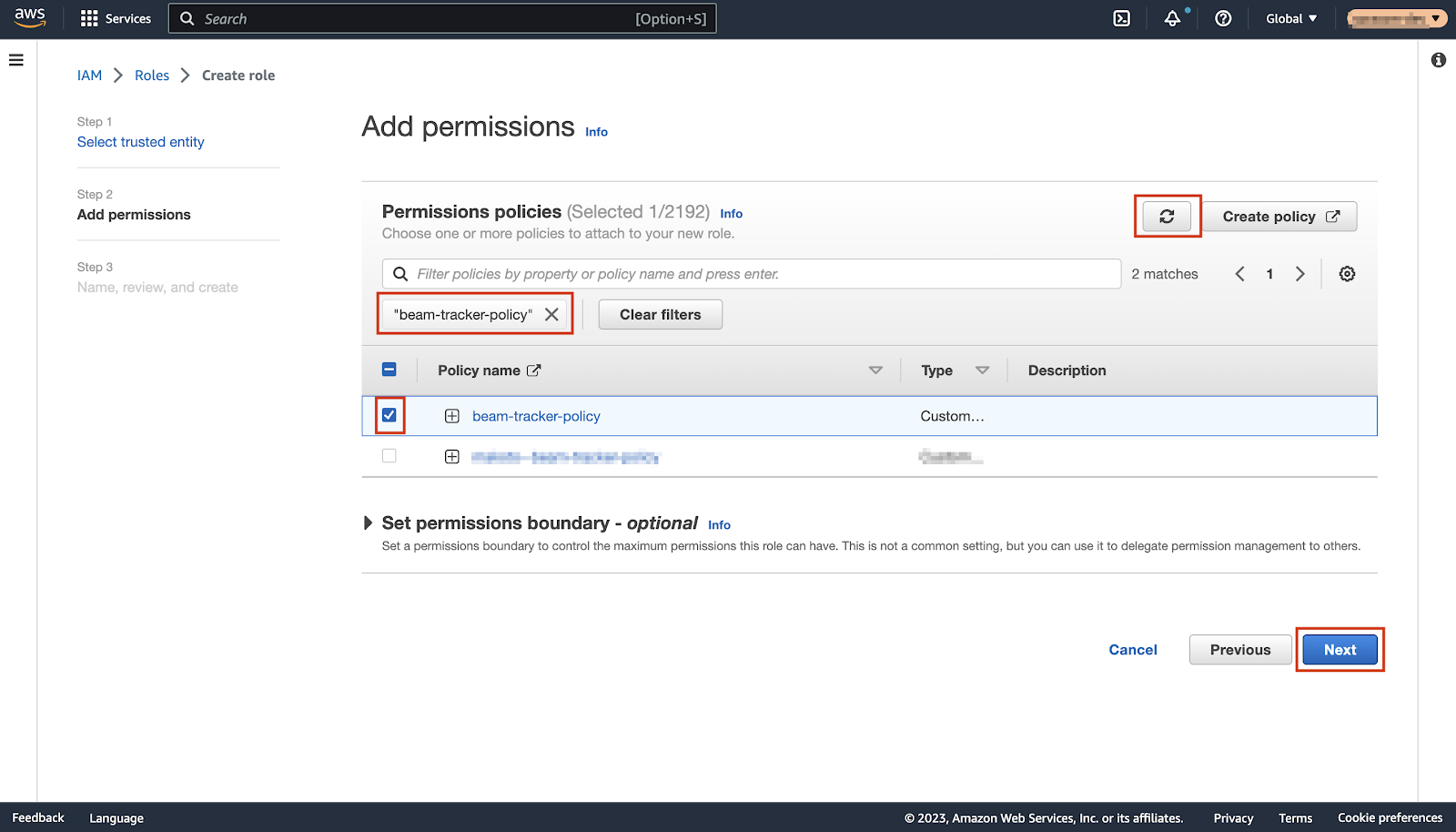Click the Next button

(x=1340, y=650)
